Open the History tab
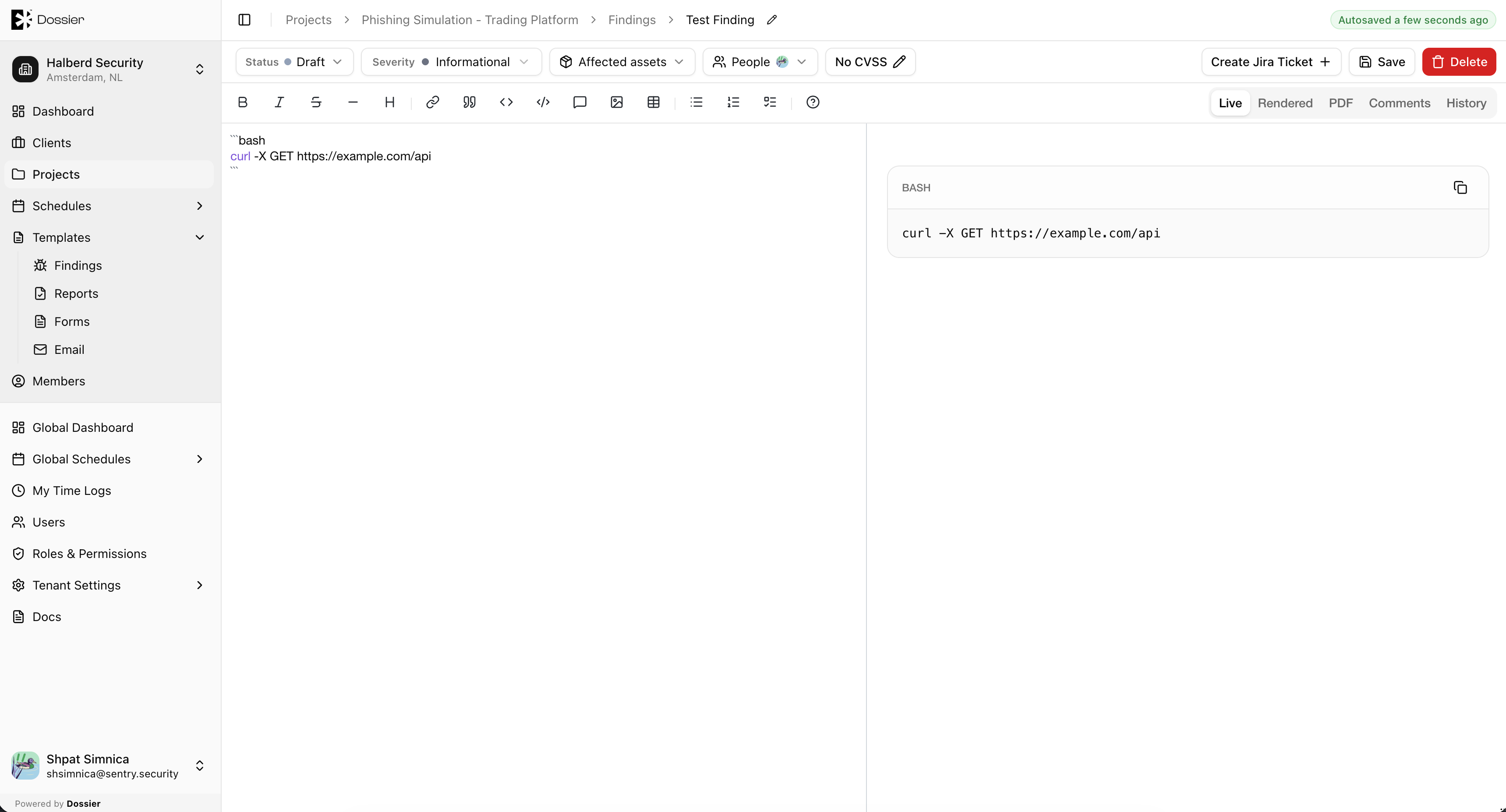The width and height of the screenshot is (1506, 812). coord(1466,103)
